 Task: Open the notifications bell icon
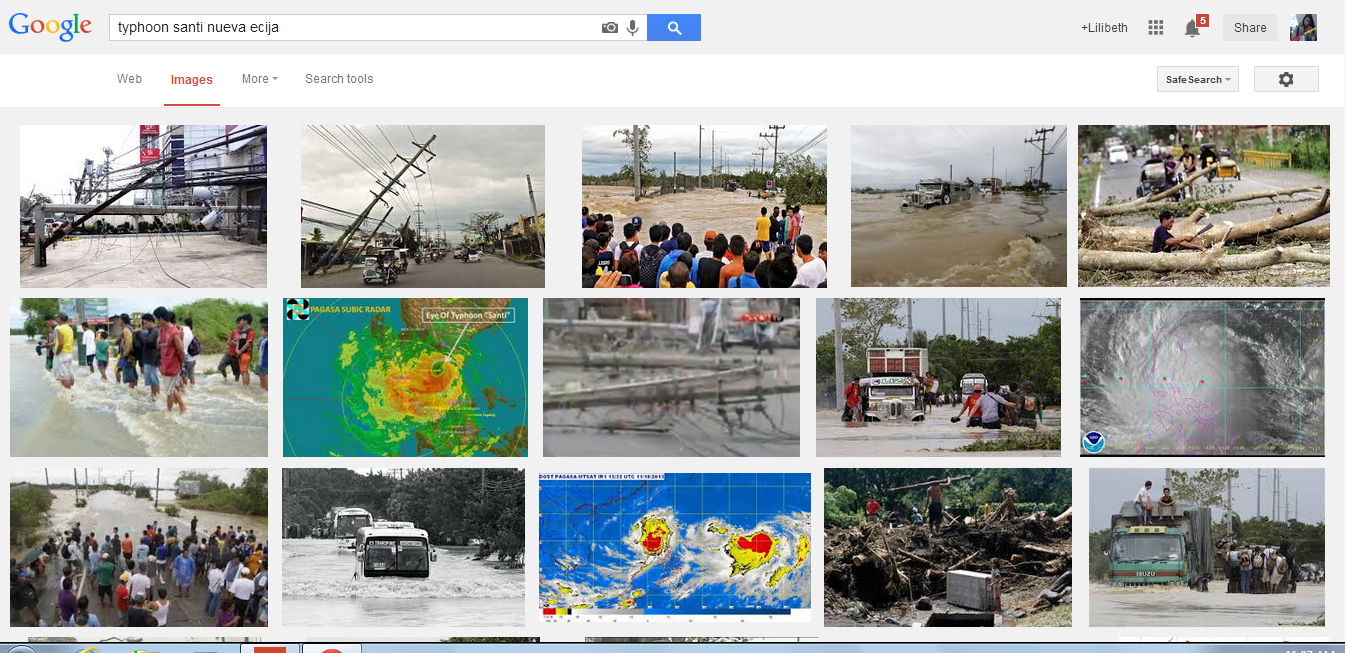(x=1192, y=28)
